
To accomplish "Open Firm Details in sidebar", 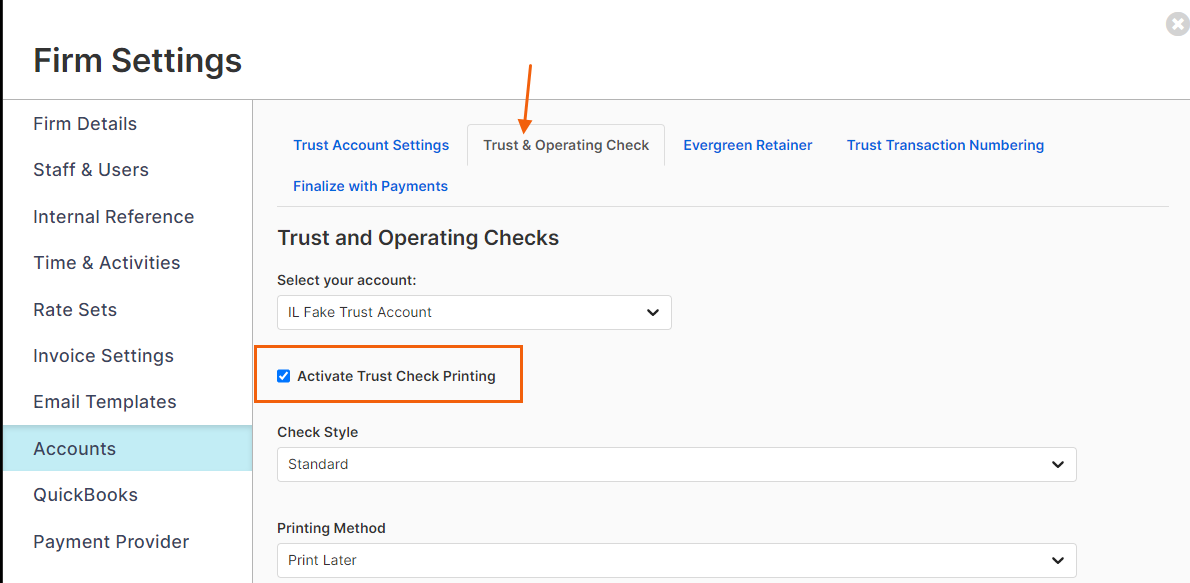I will (x=85, y=124).
